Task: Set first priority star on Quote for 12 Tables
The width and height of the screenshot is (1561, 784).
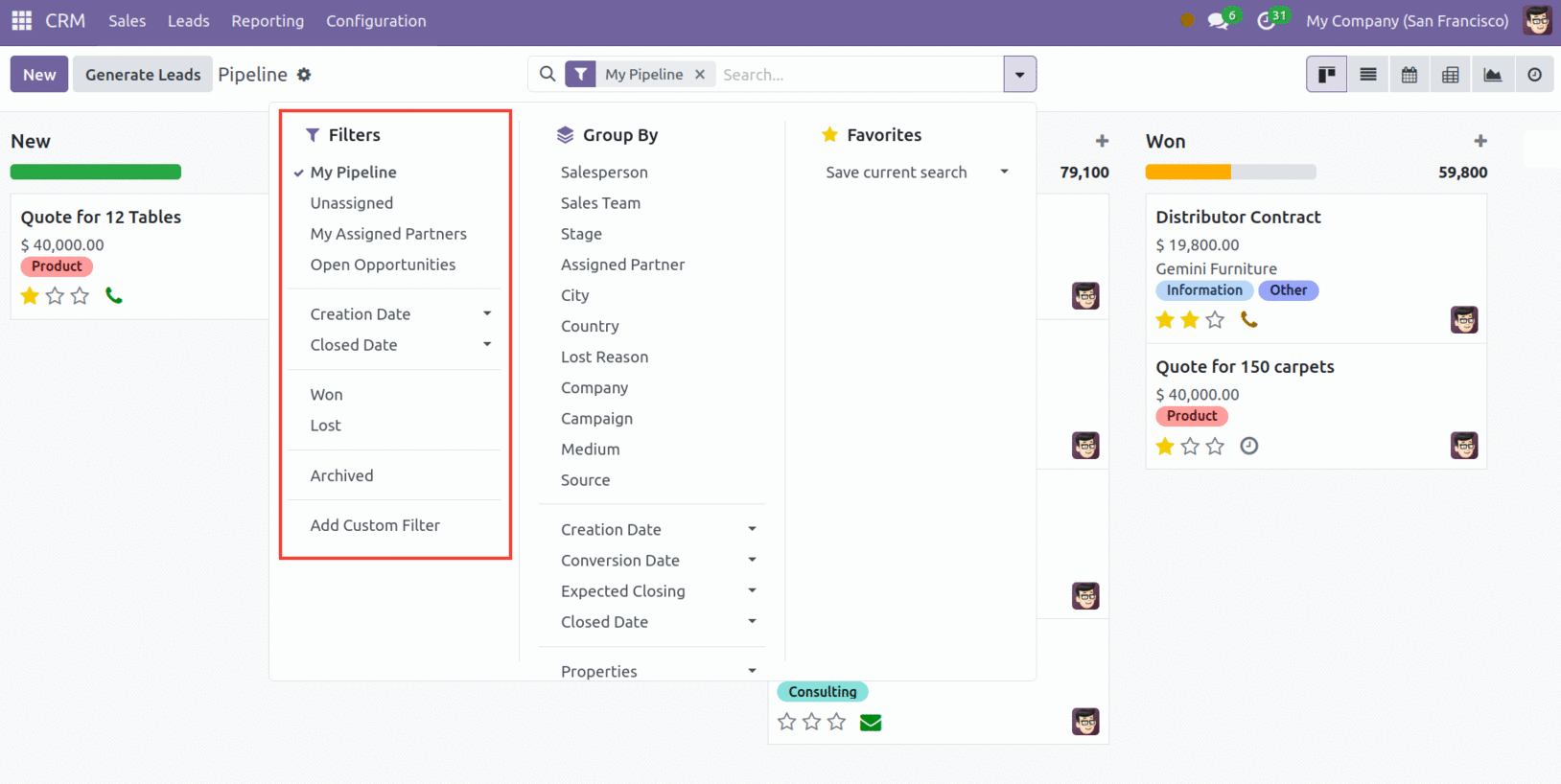Action: 30,295
